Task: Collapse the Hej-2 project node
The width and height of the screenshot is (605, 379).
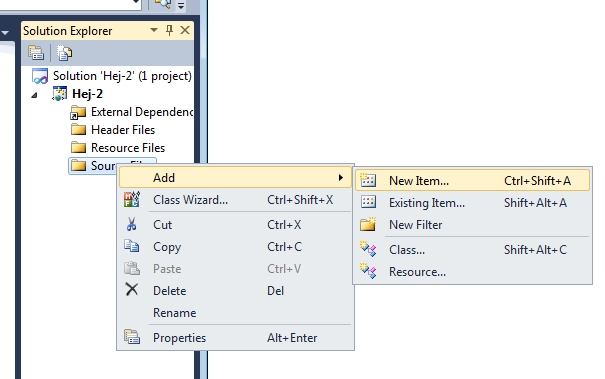Action: tap(34, 95)
